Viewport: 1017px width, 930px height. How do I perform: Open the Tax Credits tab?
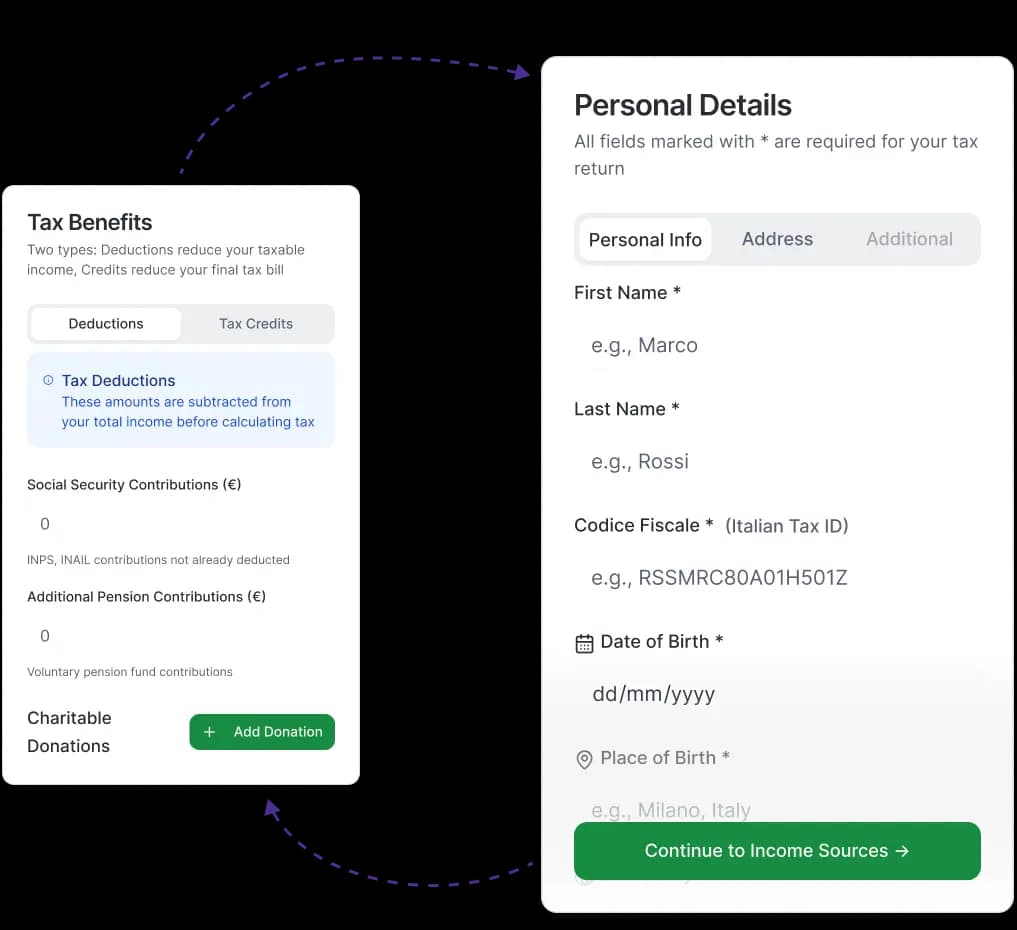coord(256,324)
